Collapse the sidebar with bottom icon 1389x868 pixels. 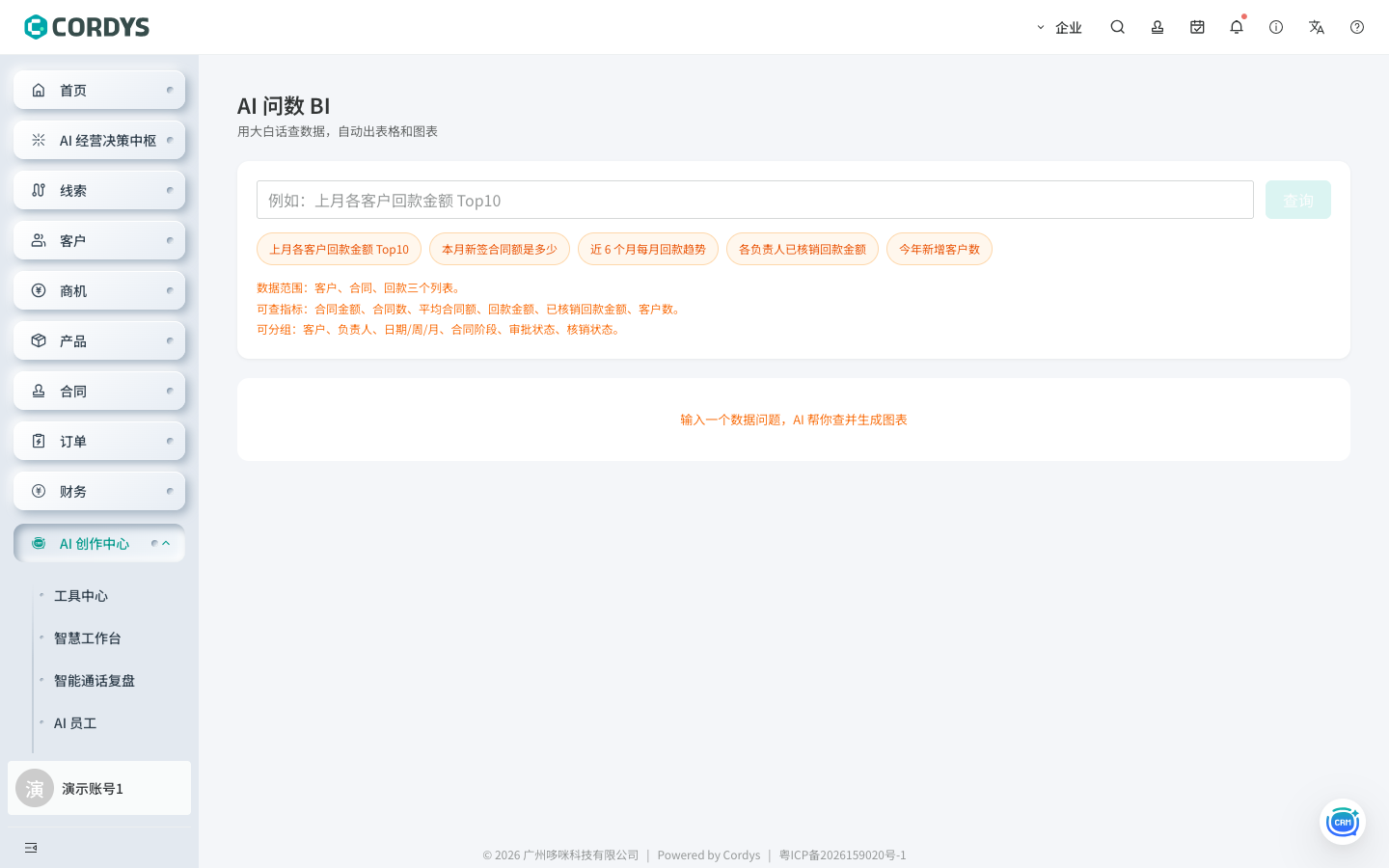click(31, 848)
